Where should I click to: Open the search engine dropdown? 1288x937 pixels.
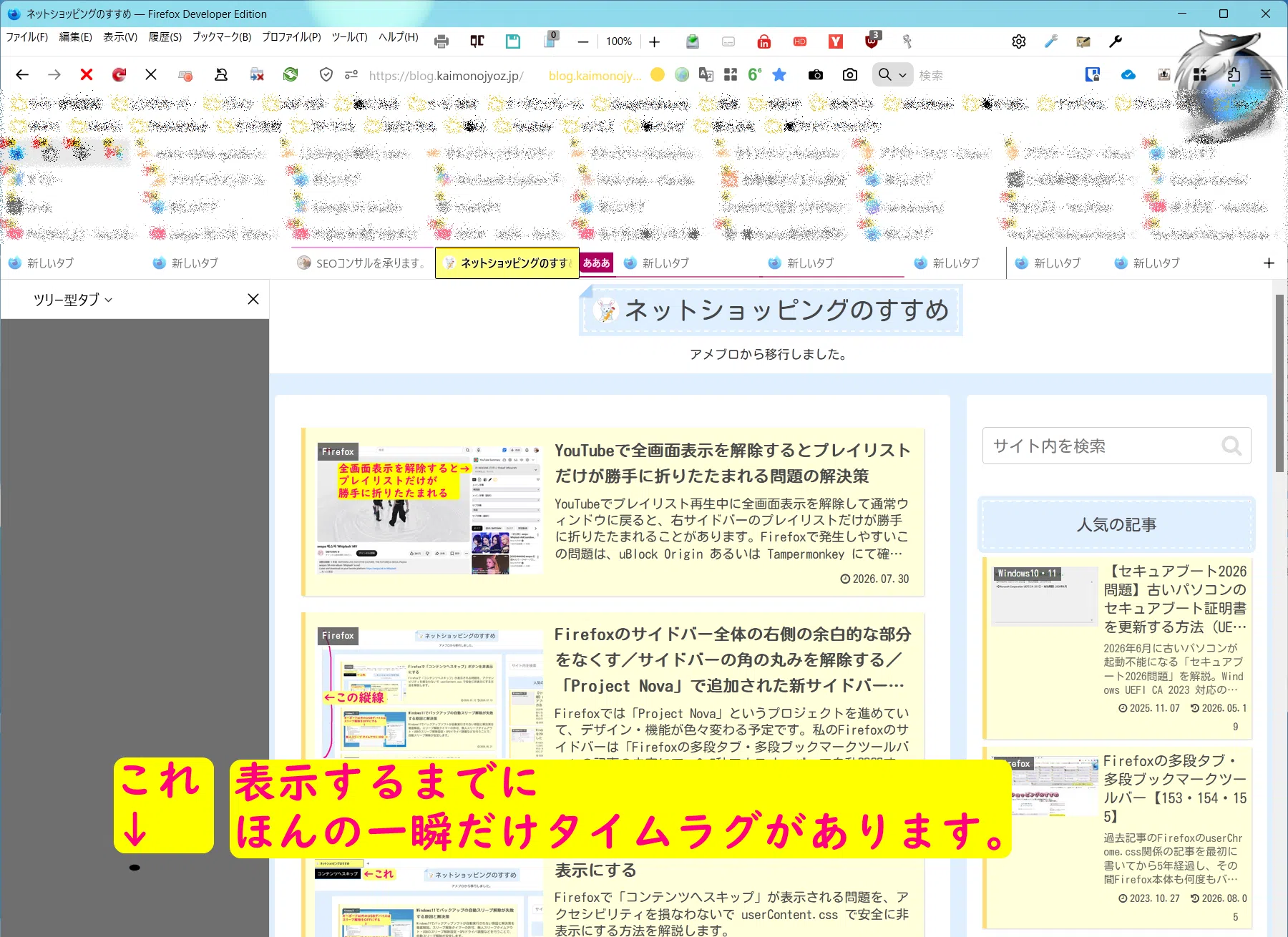[892, 74]
